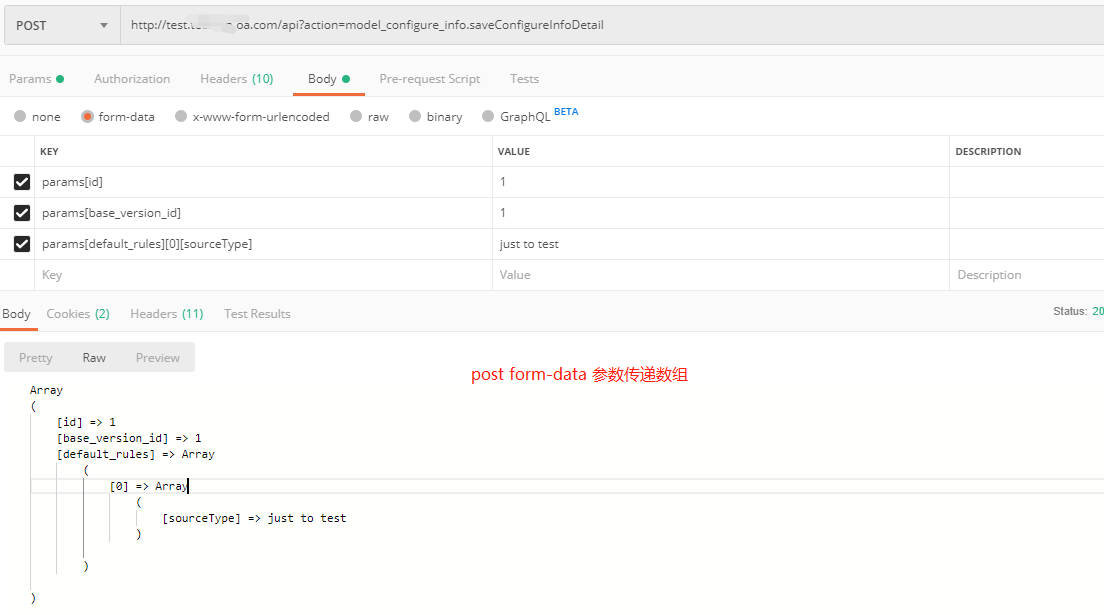
Task: Uncheck the params[id] row checkbox
Action: click(x=22, y=182)
